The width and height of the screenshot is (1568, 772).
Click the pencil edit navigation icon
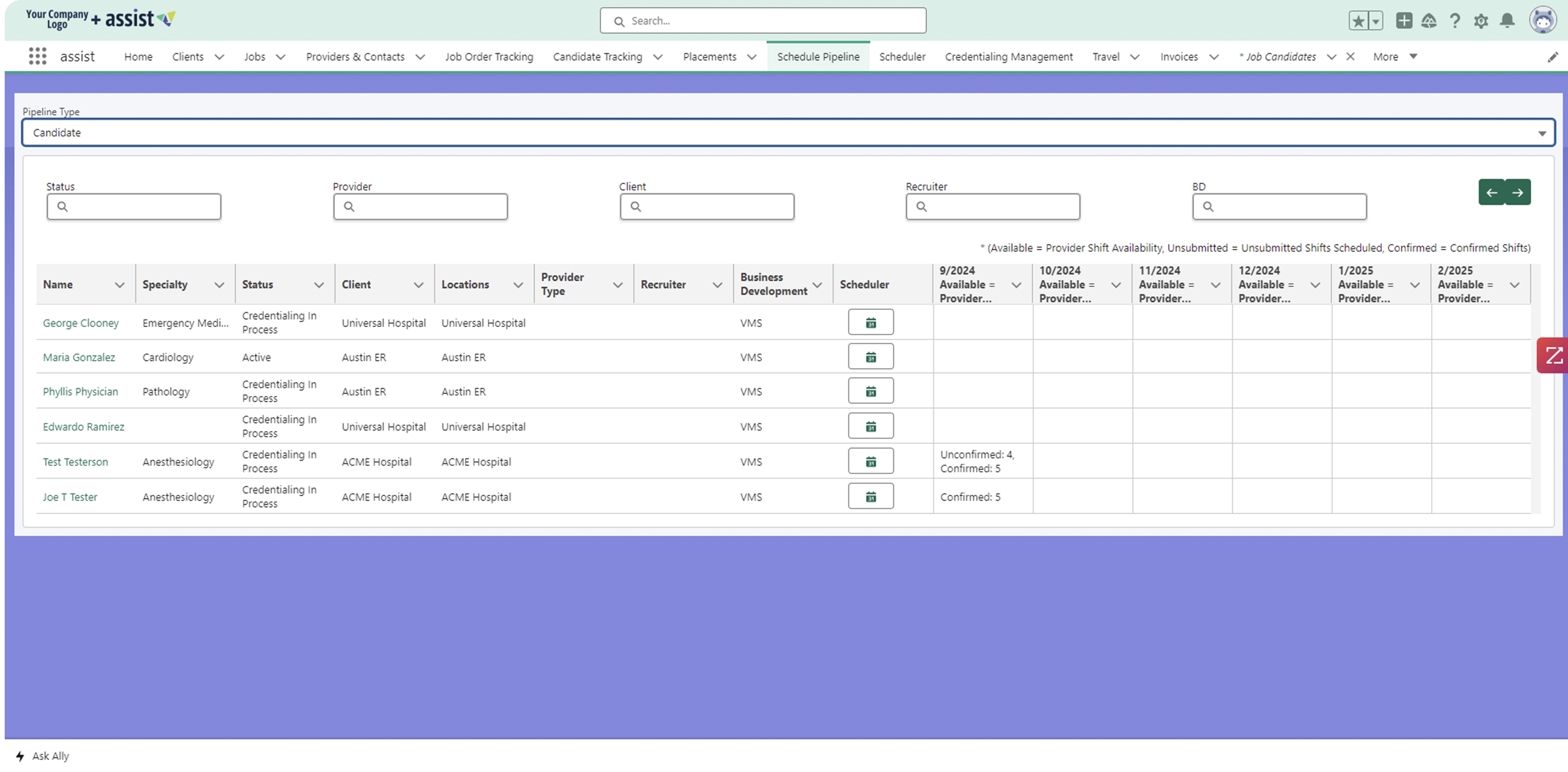pos(1553,57)
